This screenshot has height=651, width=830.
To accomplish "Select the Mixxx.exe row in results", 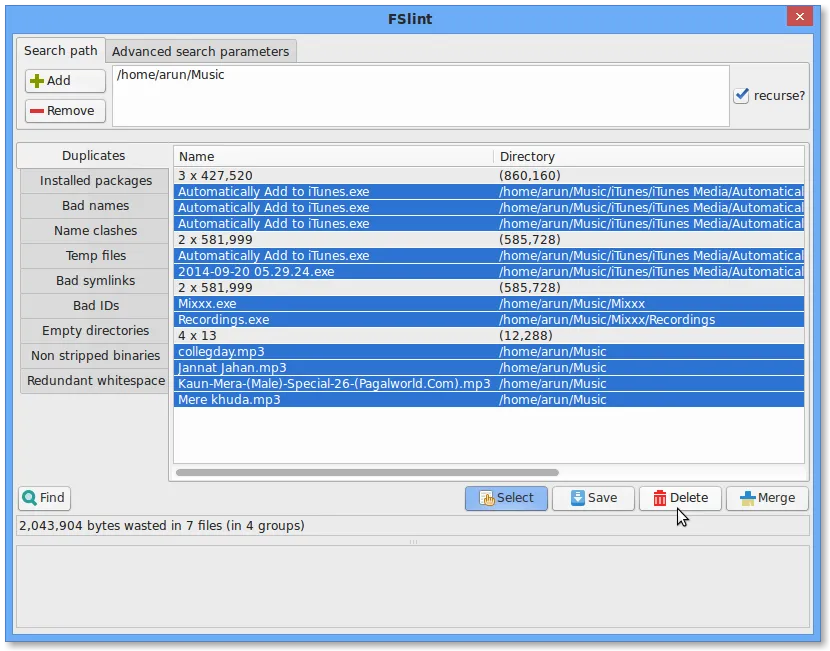I will 300,303.
